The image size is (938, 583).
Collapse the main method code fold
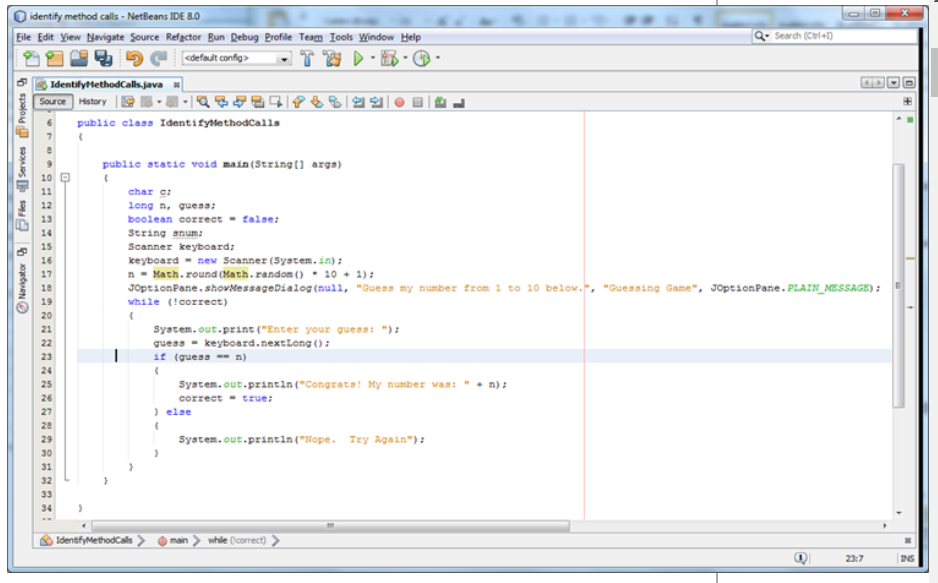coord(66,177)
